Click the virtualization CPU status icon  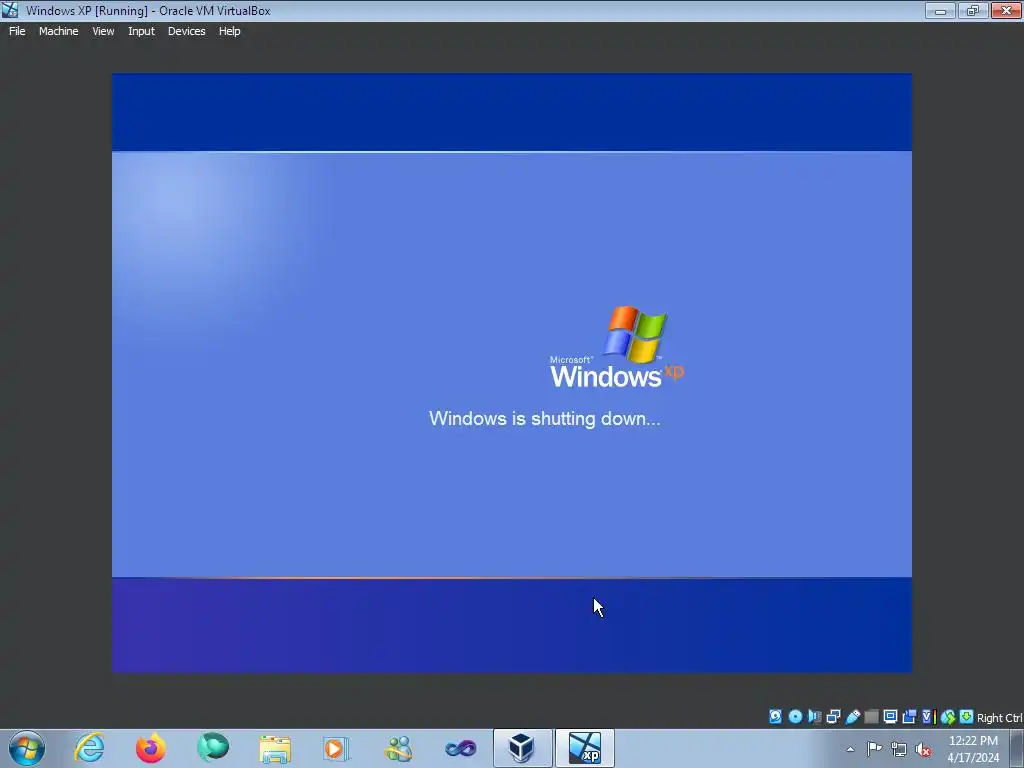tap(927, 716)
